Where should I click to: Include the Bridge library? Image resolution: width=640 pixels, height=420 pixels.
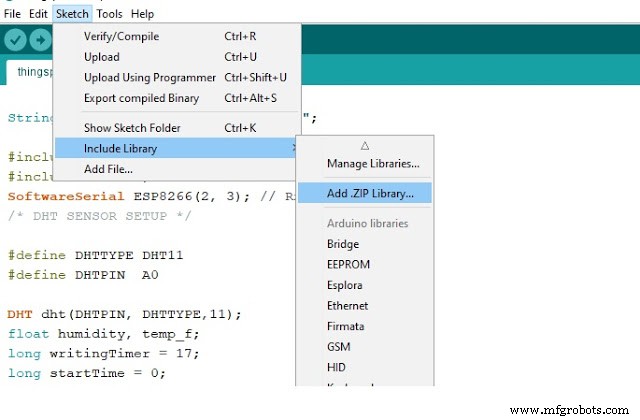[x=343, y=244]
